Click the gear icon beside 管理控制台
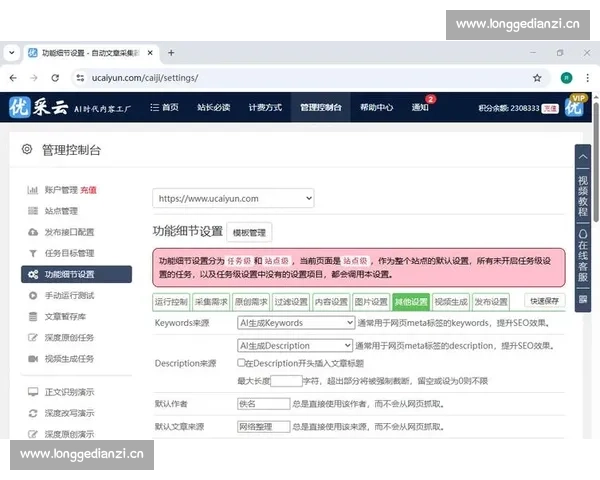The image size is (600, 480). (27, 149)
